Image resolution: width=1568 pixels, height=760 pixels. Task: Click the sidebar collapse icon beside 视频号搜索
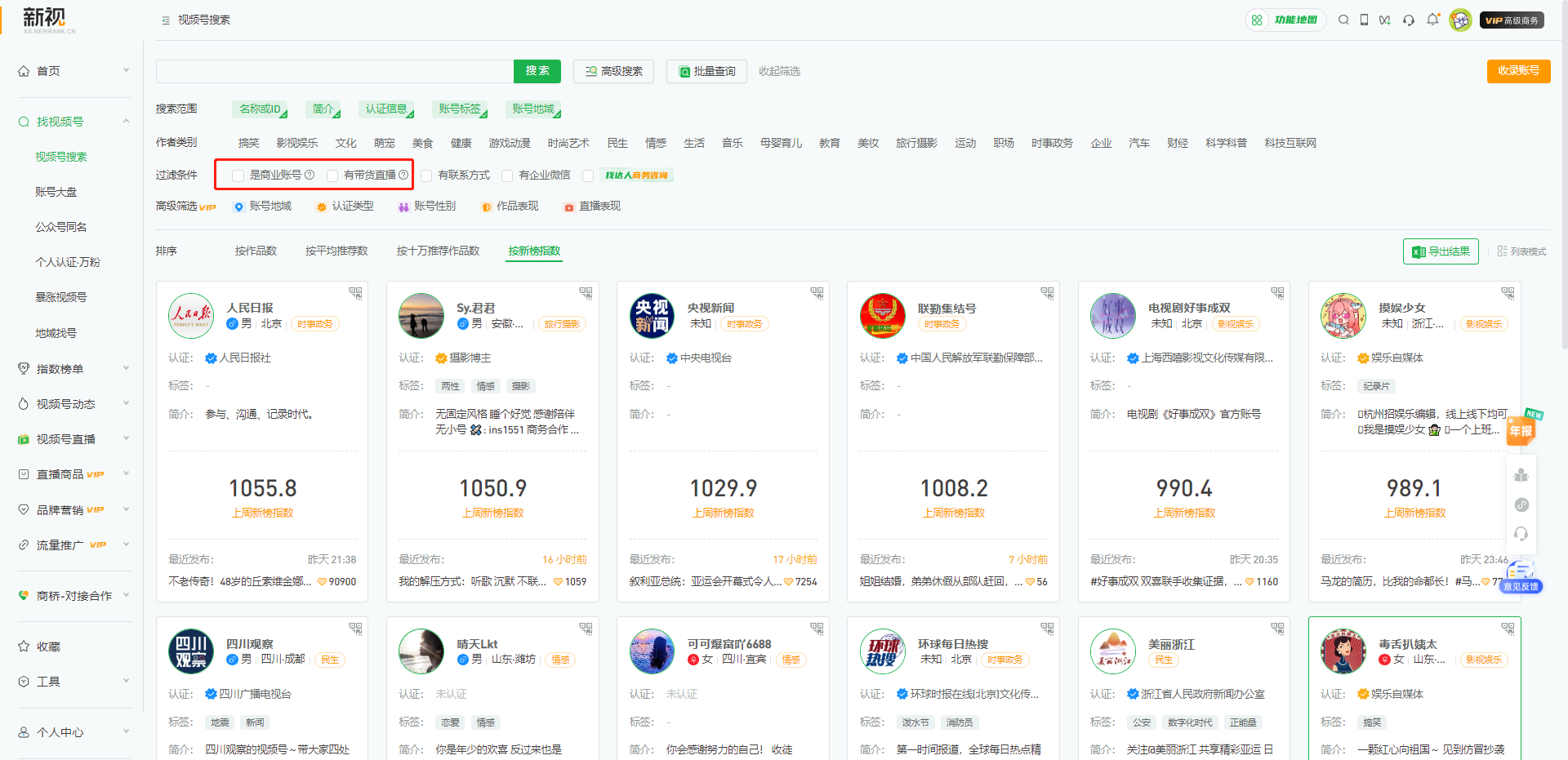click(x=166, y=20)
